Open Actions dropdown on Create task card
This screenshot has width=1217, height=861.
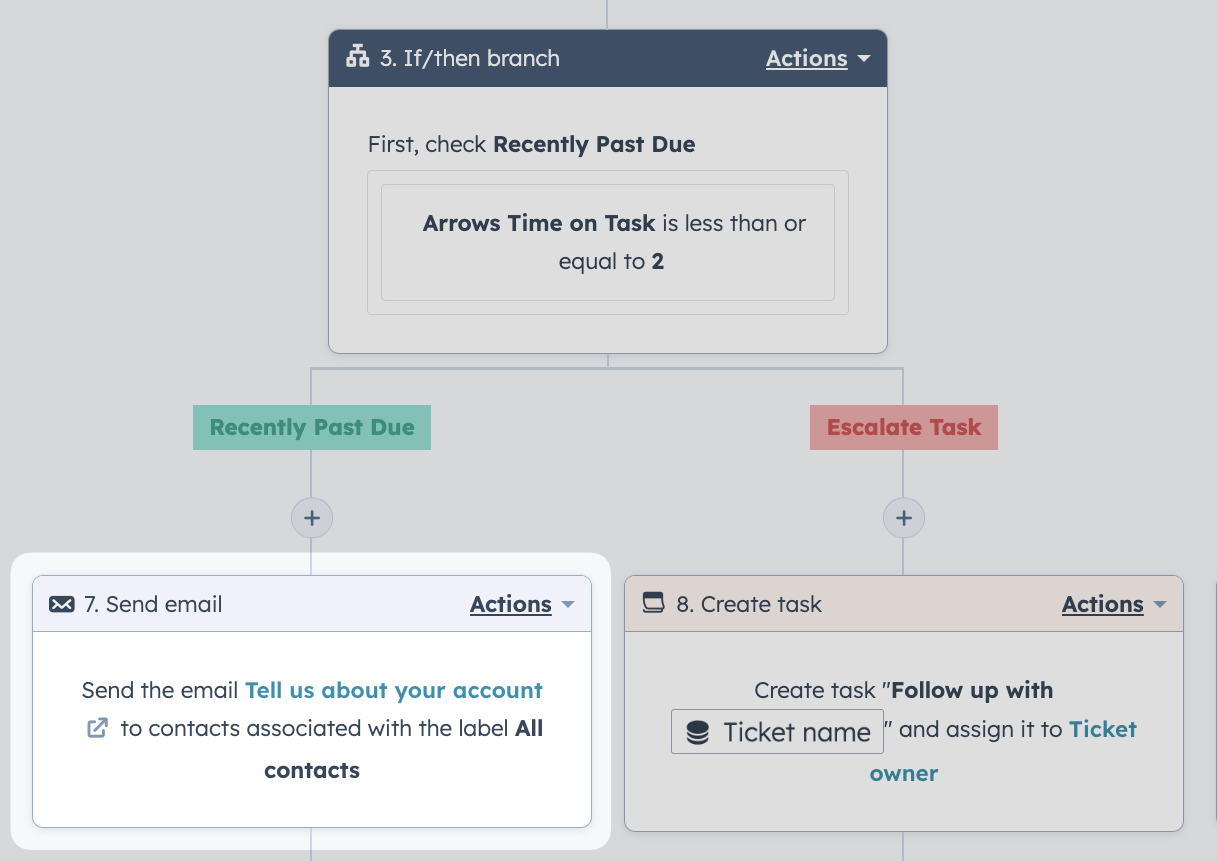click(x=1114, y=604)
